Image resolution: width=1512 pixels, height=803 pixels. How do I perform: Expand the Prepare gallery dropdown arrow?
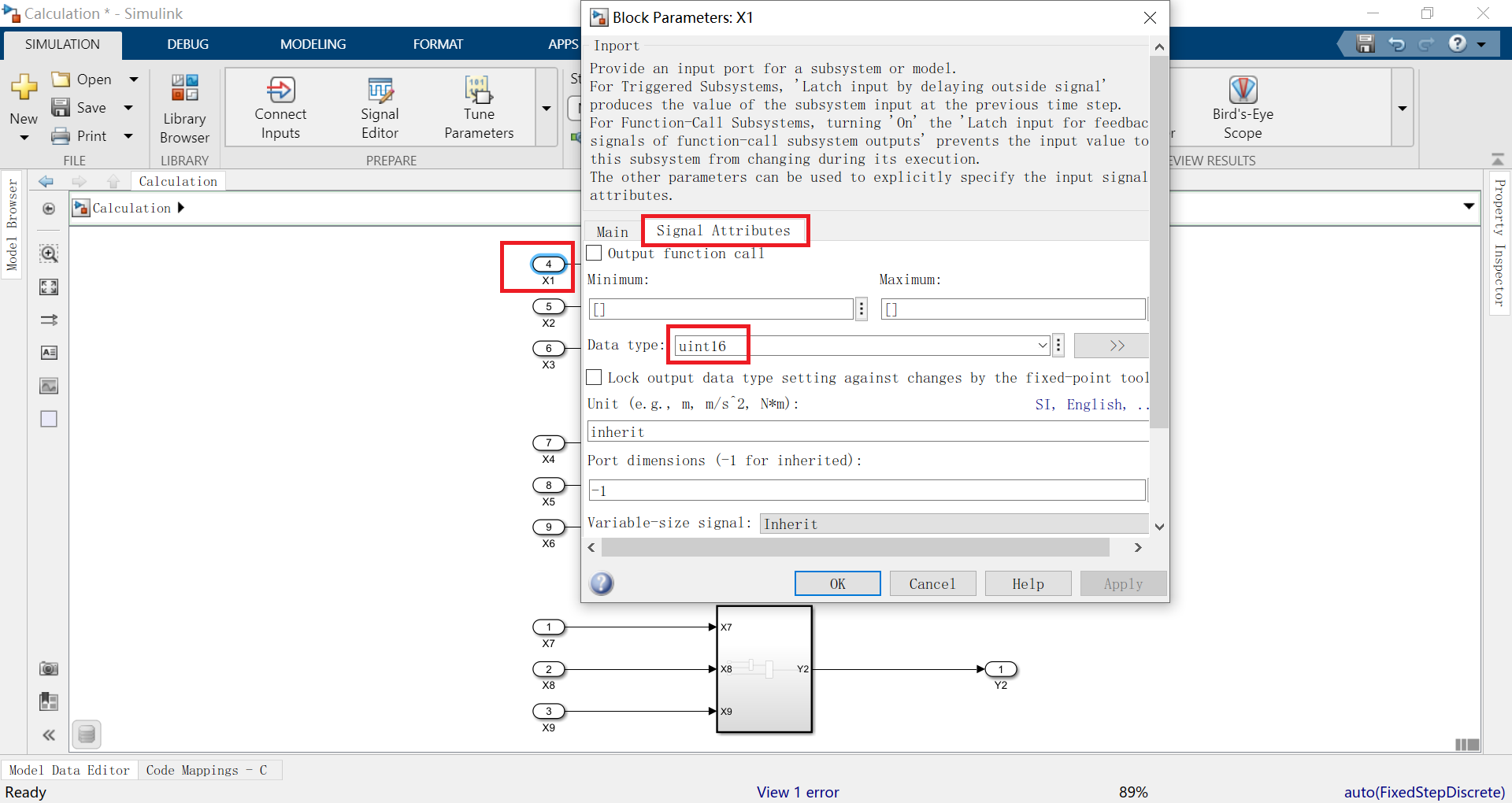(x=547, y=108)
